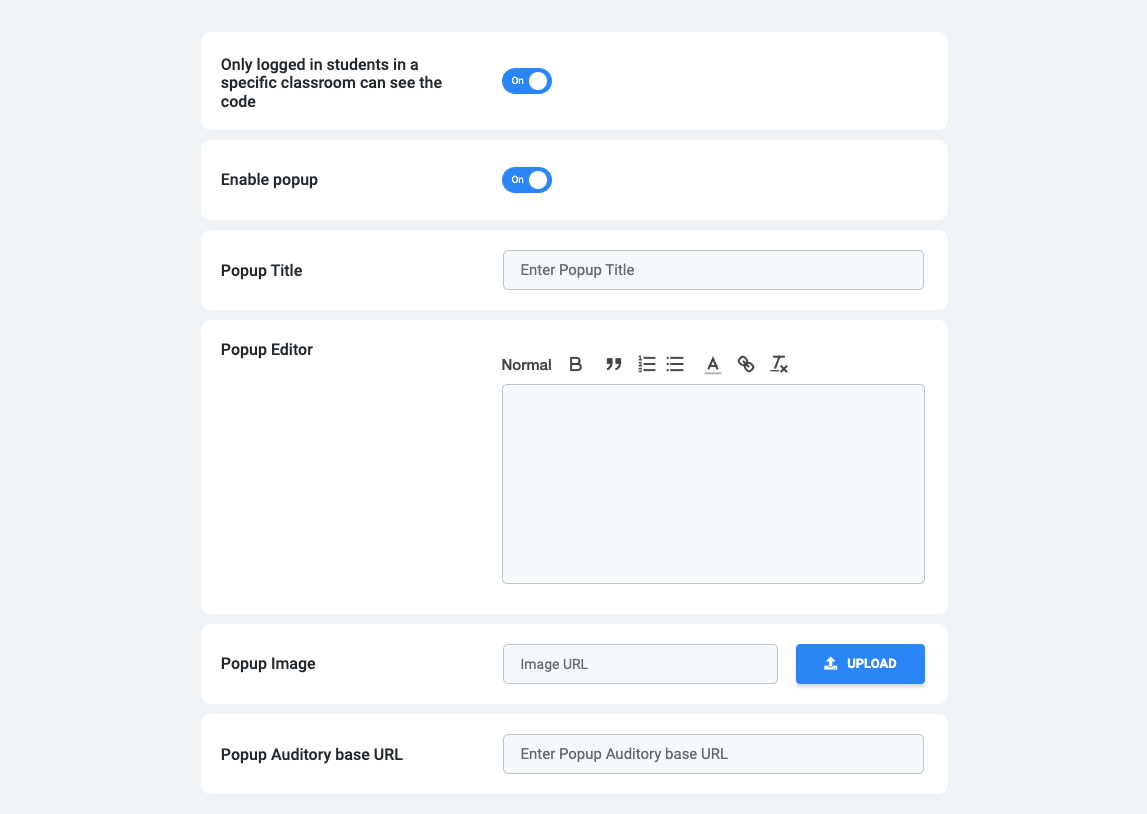
Task: Click the classroom-only students label text
Action: coord(331,83)
